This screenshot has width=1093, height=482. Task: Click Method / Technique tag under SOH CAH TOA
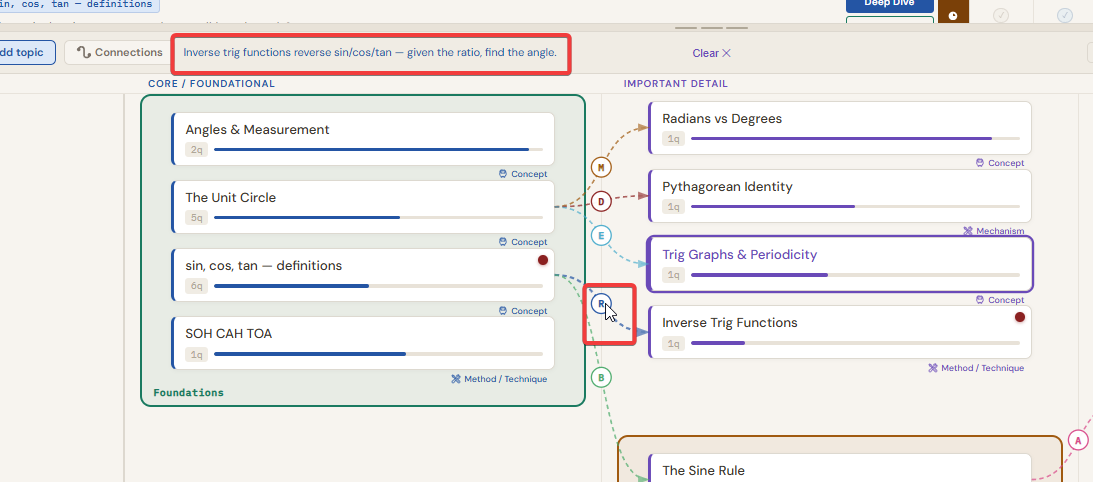499,379
